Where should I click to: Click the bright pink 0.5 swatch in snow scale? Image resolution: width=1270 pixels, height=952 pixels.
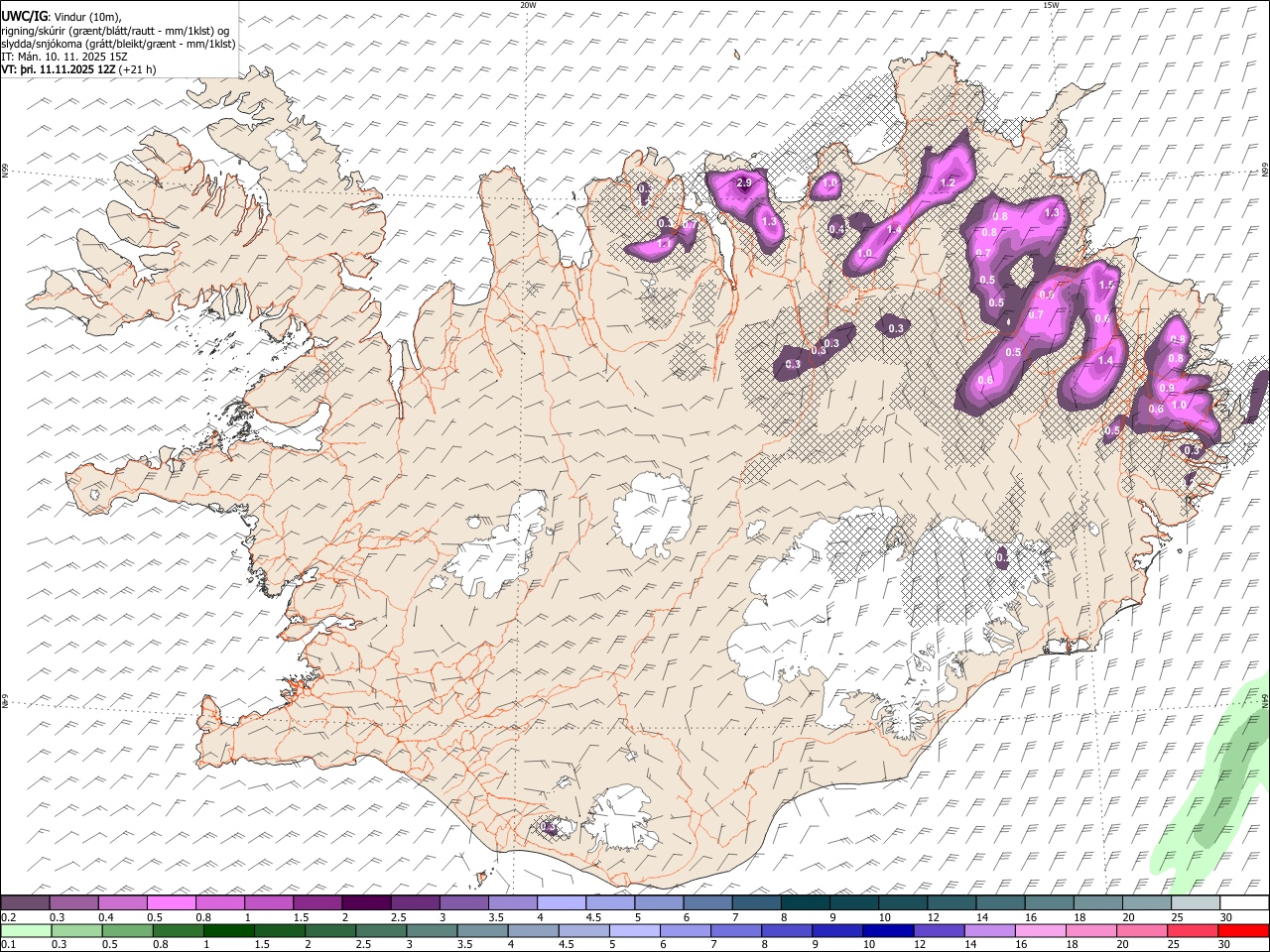[x=171, y=903]
